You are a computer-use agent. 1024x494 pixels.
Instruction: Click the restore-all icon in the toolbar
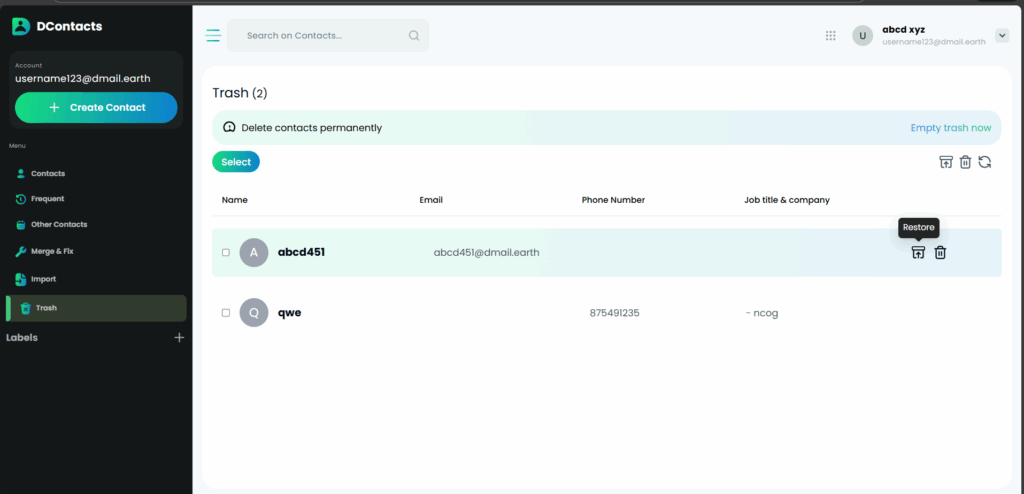[x=946, y=162]
